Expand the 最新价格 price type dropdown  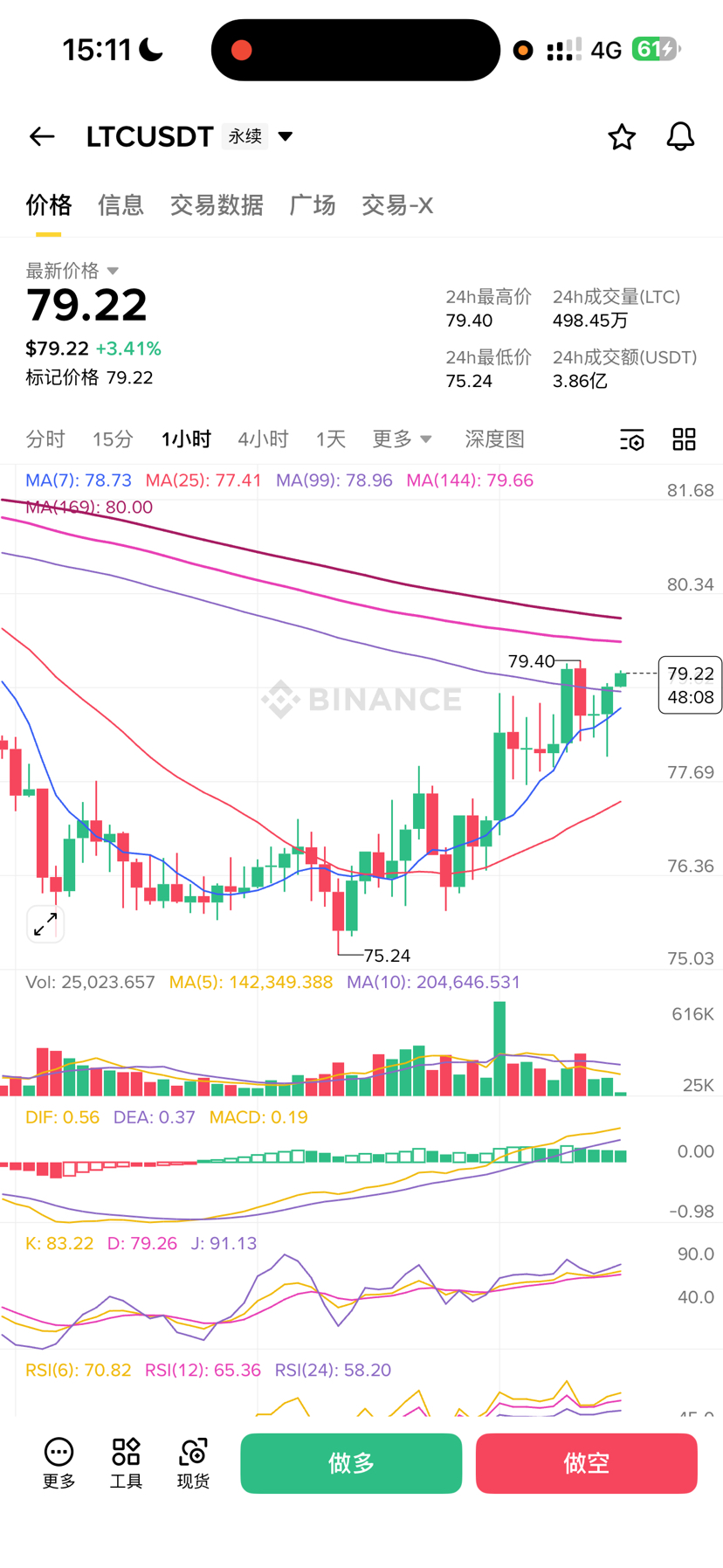click(x=113, y=271)
